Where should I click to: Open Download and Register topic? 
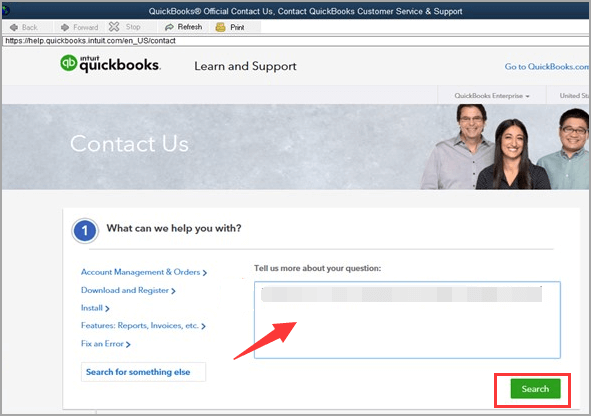coord(128,290)
